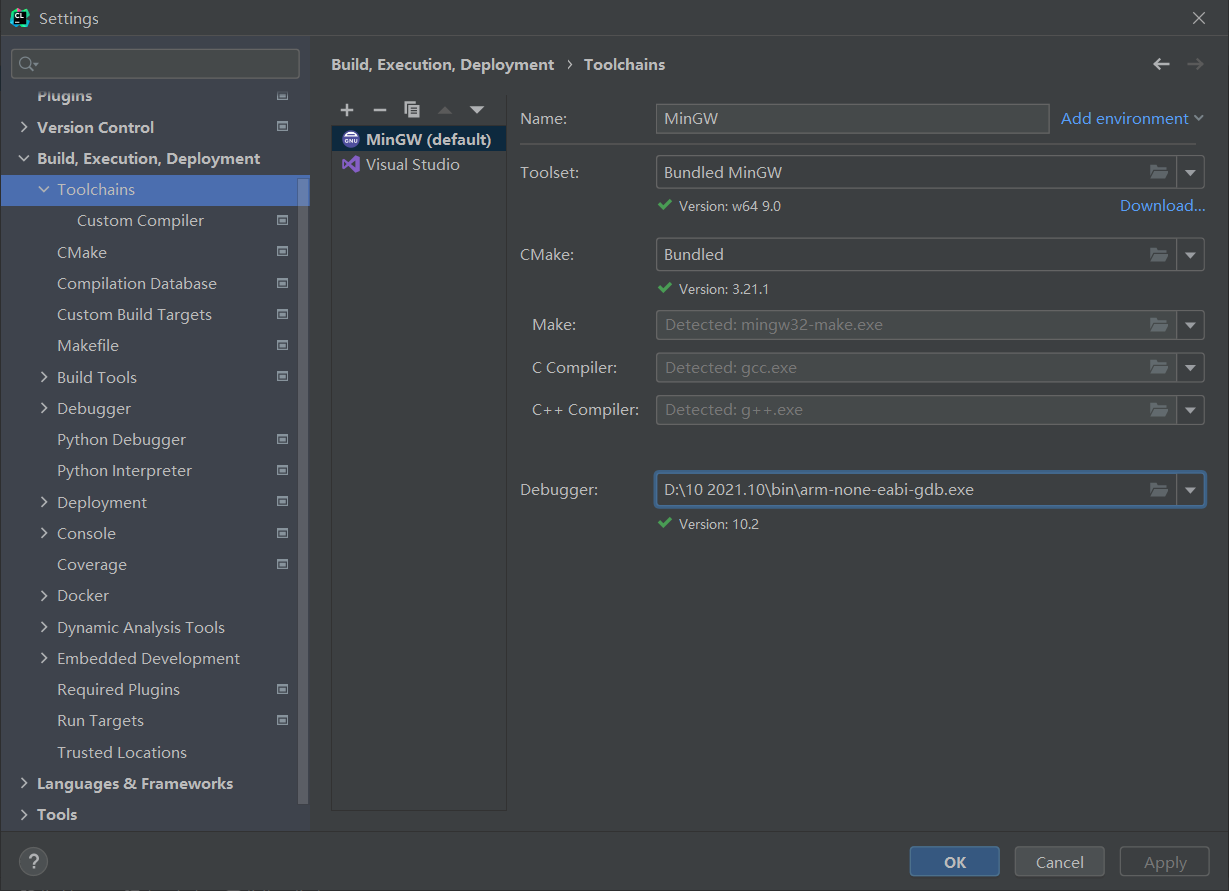Expand the Build Tools node
1229x891 pixels.
(44, 377)
